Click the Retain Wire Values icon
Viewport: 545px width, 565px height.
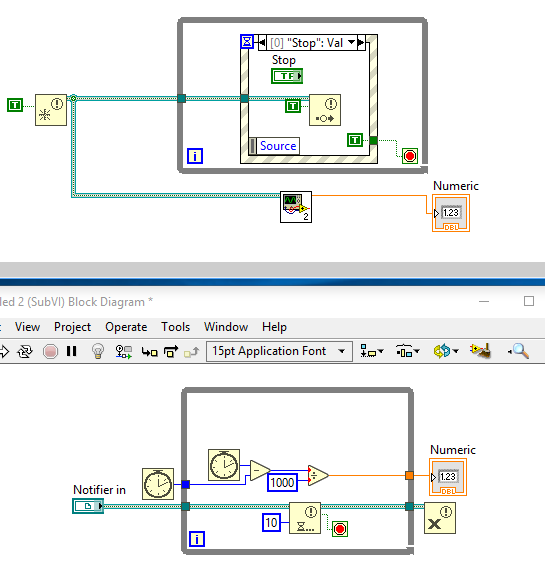124,351
